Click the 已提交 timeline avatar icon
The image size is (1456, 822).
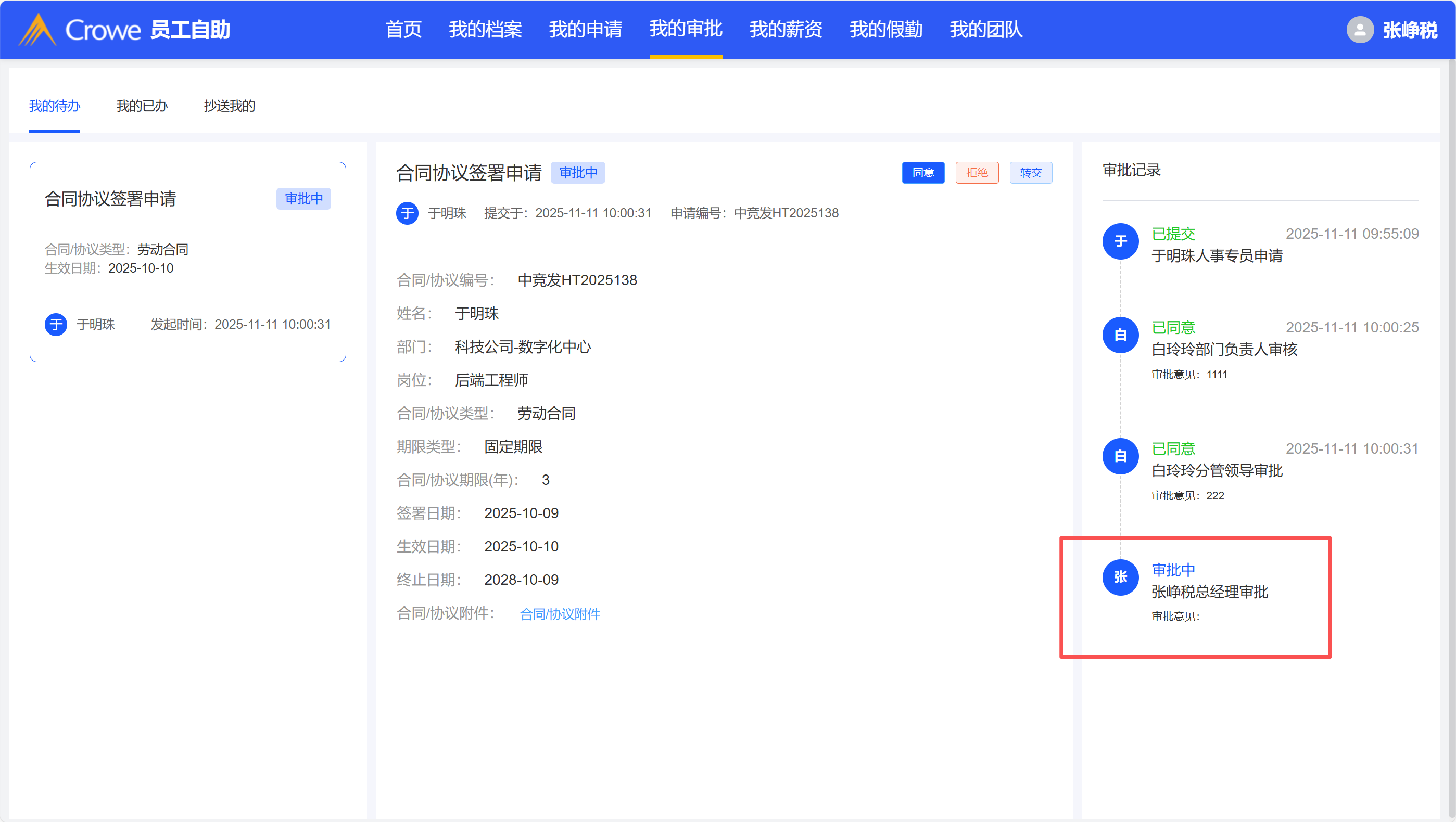(x=1120, y=242)
